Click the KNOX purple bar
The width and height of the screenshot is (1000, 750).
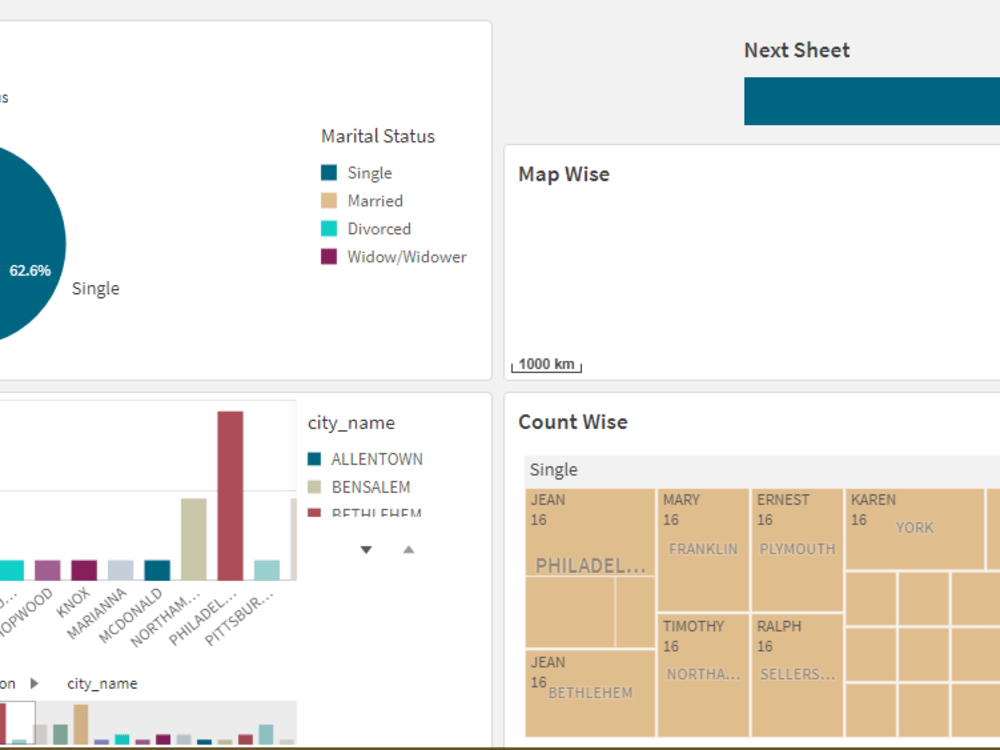[84, 570]
